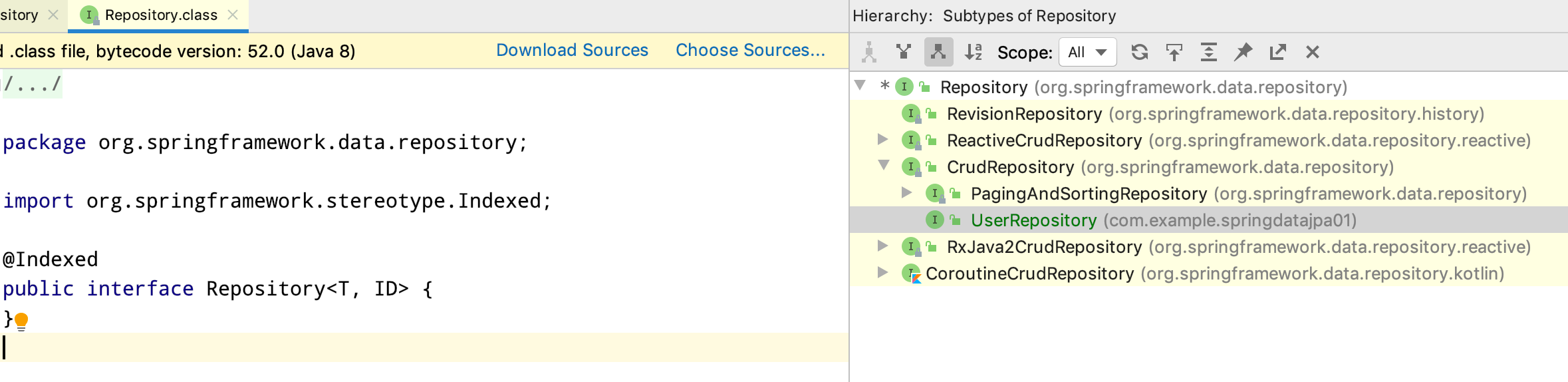
Task: Click interface icon beside UserRepository
Action: [x=935, y=220]
